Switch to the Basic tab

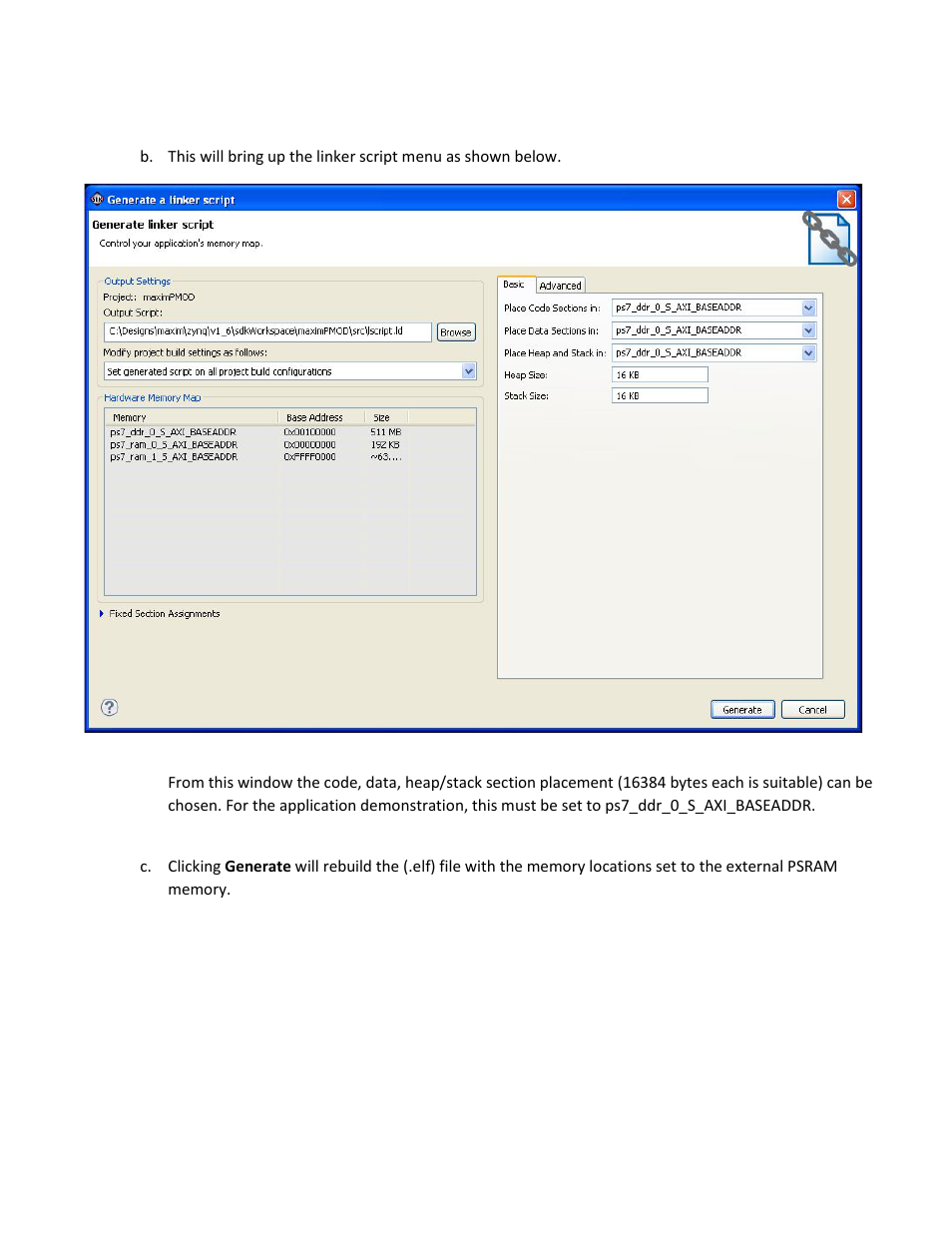[x=516, y=285]
